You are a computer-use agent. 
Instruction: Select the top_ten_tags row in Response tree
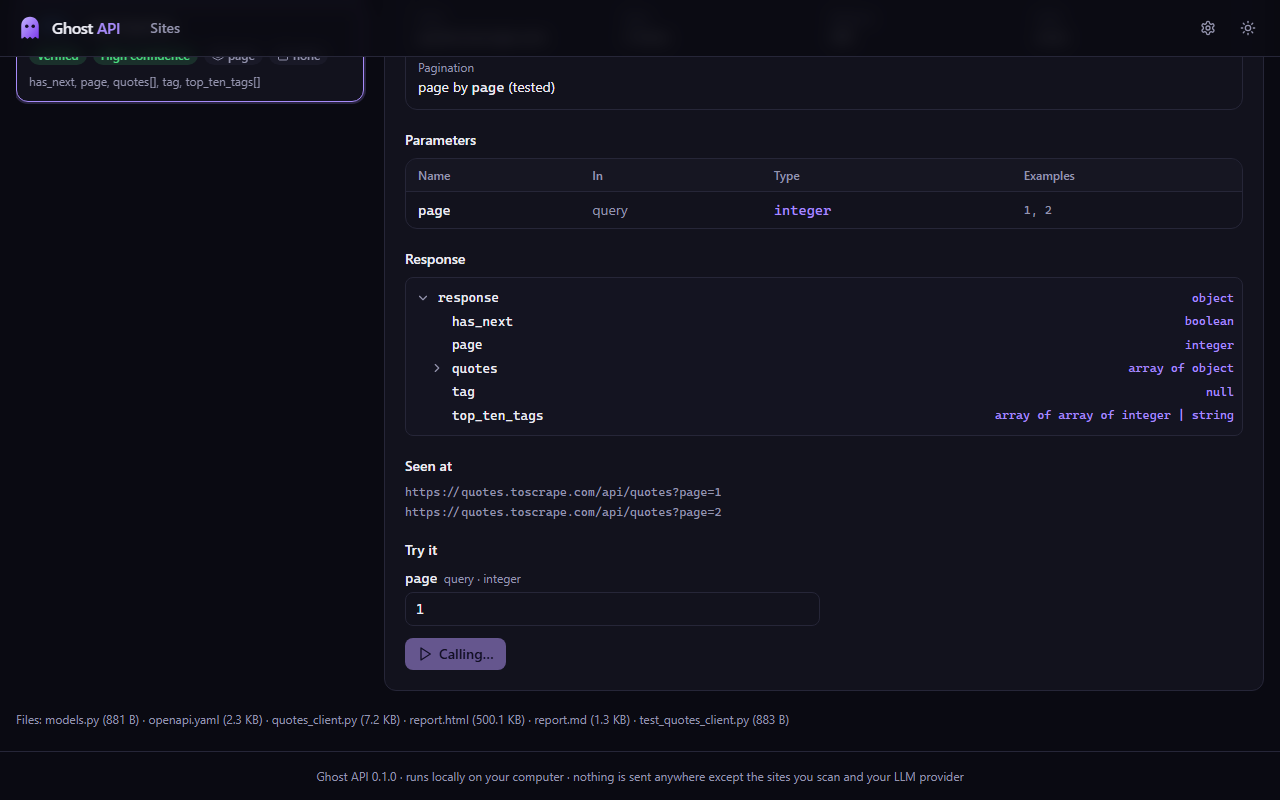point(824,416)
